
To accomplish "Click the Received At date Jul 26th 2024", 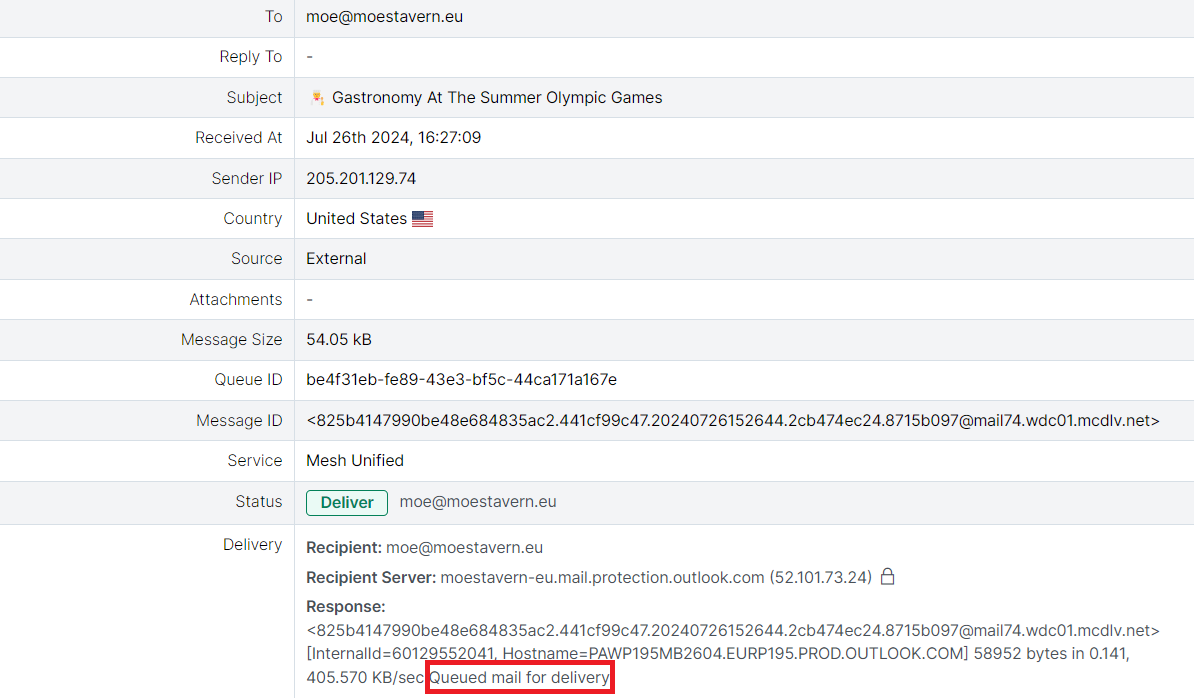I will pyautogui.click(x=393, y=138).
